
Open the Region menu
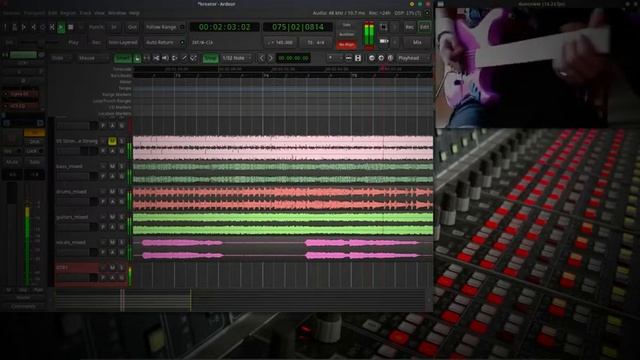tap(68, 13)
